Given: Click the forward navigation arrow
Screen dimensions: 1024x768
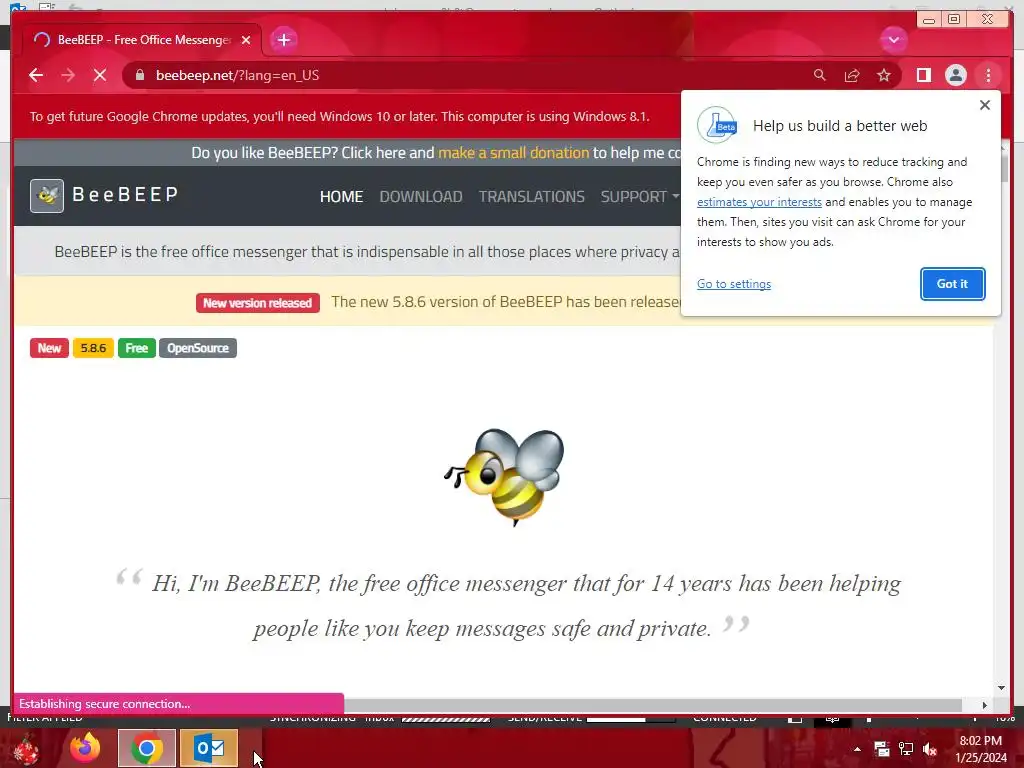Looking at the screenshot, I should click(68, 75).
